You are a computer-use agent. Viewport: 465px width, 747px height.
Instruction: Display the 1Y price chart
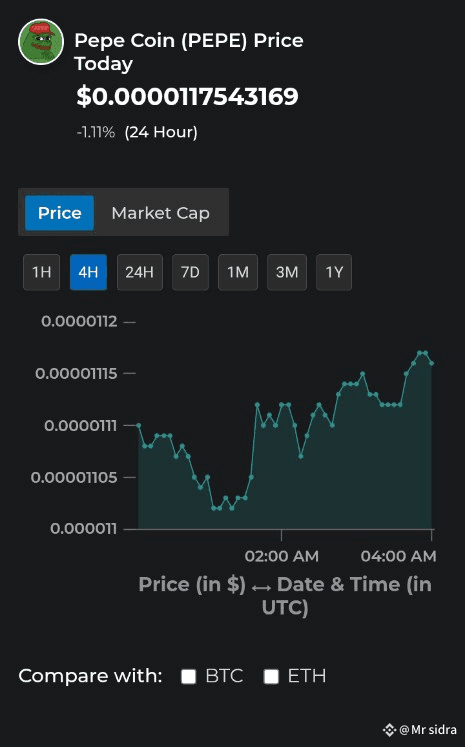pos(334,272)
